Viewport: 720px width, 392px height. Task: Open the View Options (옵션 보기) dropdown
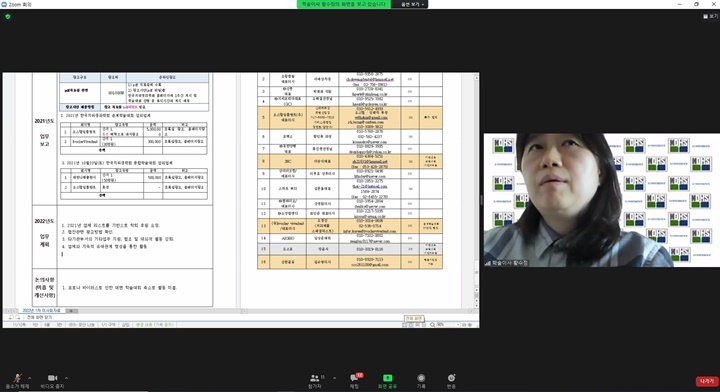pyautogui.click(x=412, y=4)
